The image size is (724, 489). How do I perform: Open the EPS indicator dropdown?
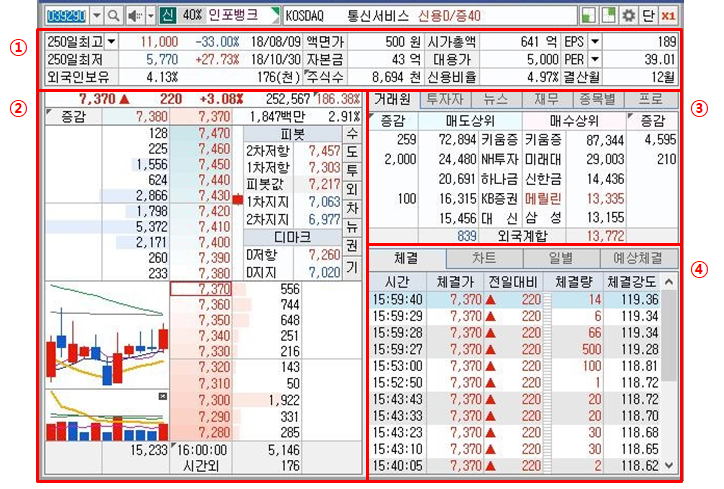pyautogui.click(x=594, y=42)
